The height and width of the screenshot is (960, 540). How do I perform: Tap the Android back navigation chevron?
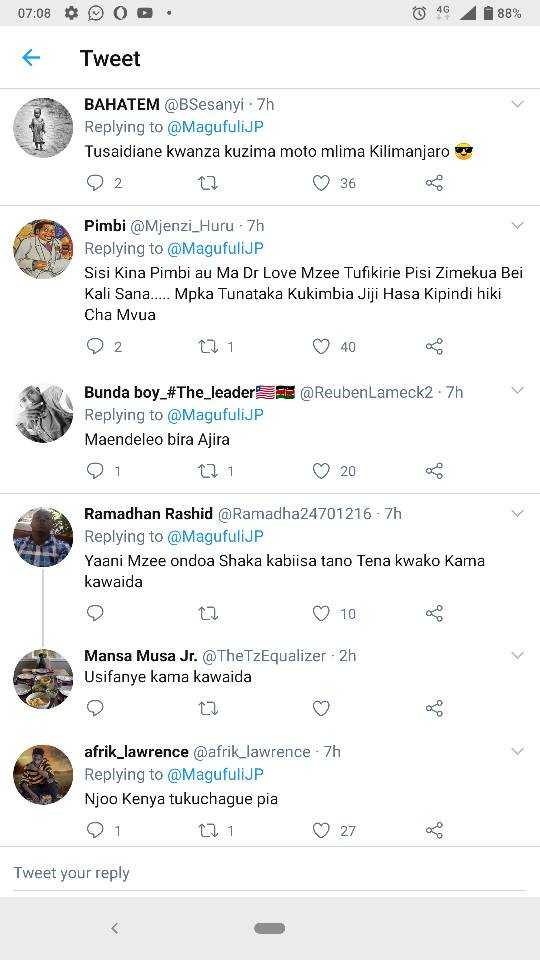click(x=114, y=928)
